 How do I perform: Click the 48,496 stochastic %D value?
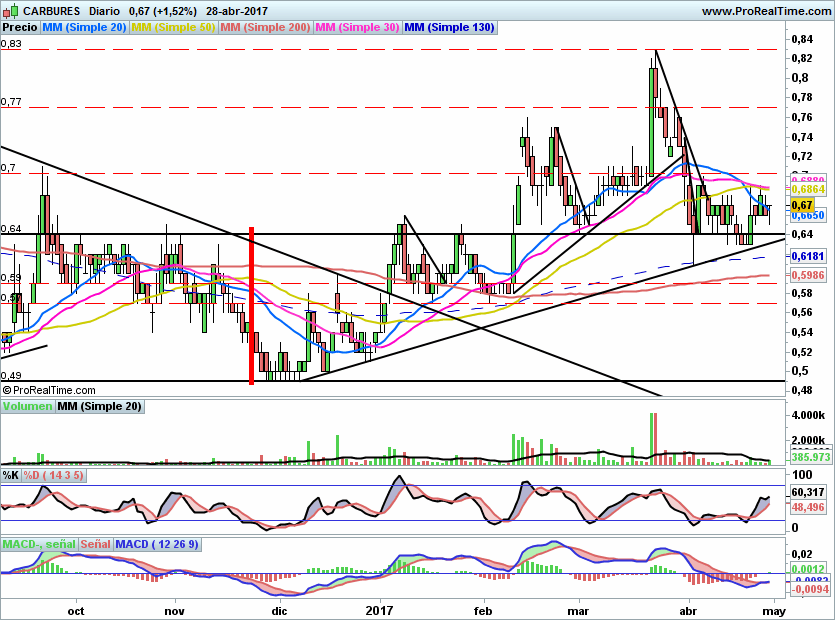(x=808, y=507)
